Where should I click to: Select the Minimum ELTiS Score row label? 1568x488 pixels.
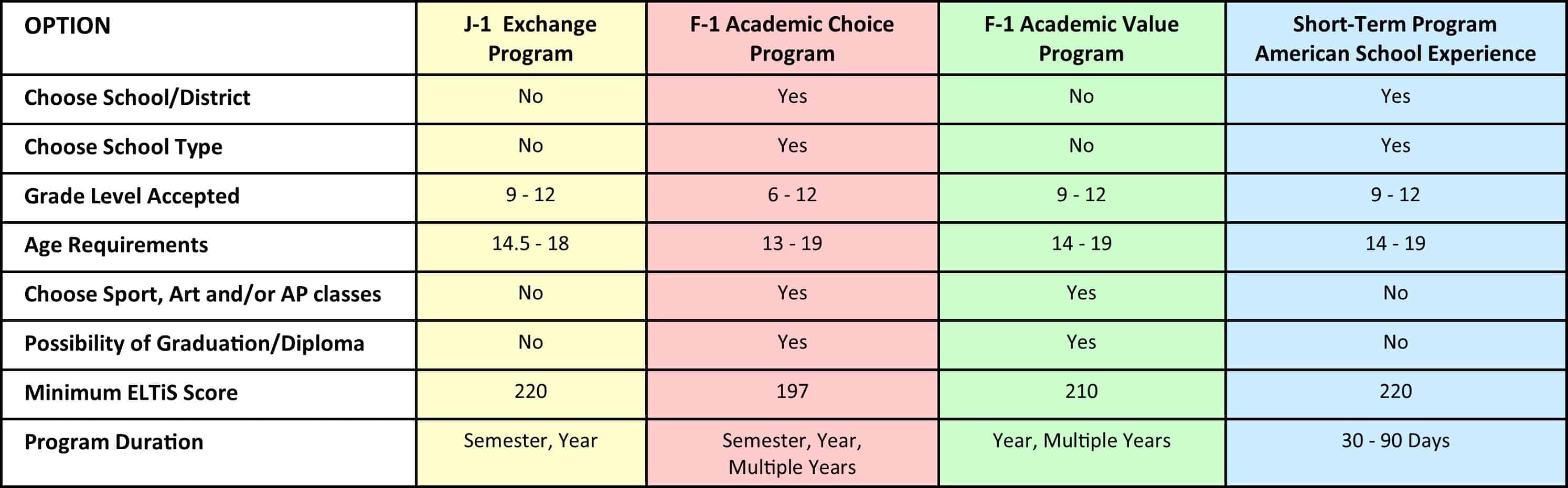click(131, 393)
